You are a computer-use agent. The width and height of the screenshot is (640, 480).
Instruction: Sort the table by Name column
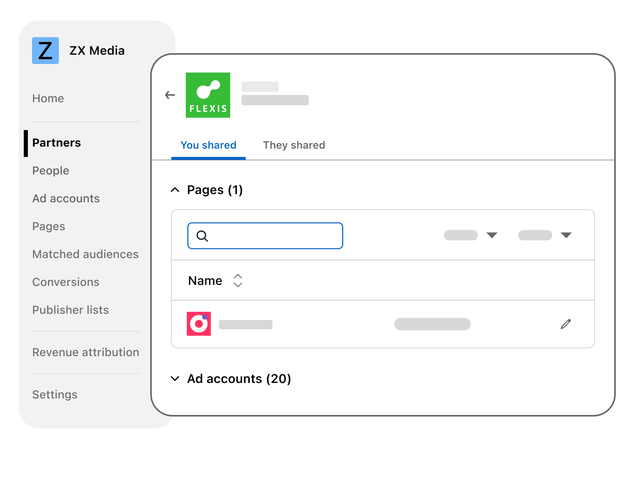[x=238, y=281]
